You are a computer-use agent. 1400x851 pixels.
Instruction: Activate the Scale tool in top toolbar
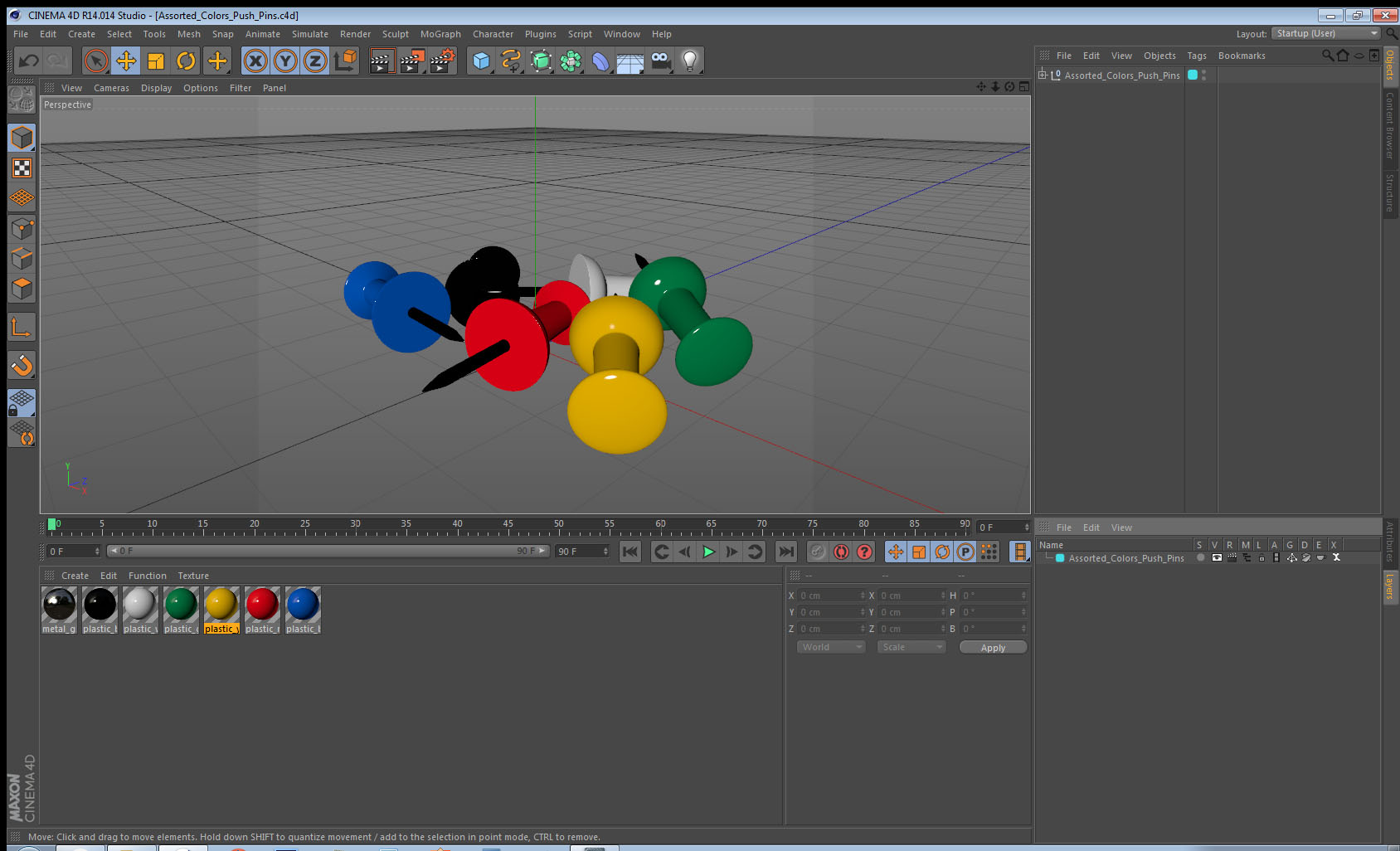click(156, 61)
